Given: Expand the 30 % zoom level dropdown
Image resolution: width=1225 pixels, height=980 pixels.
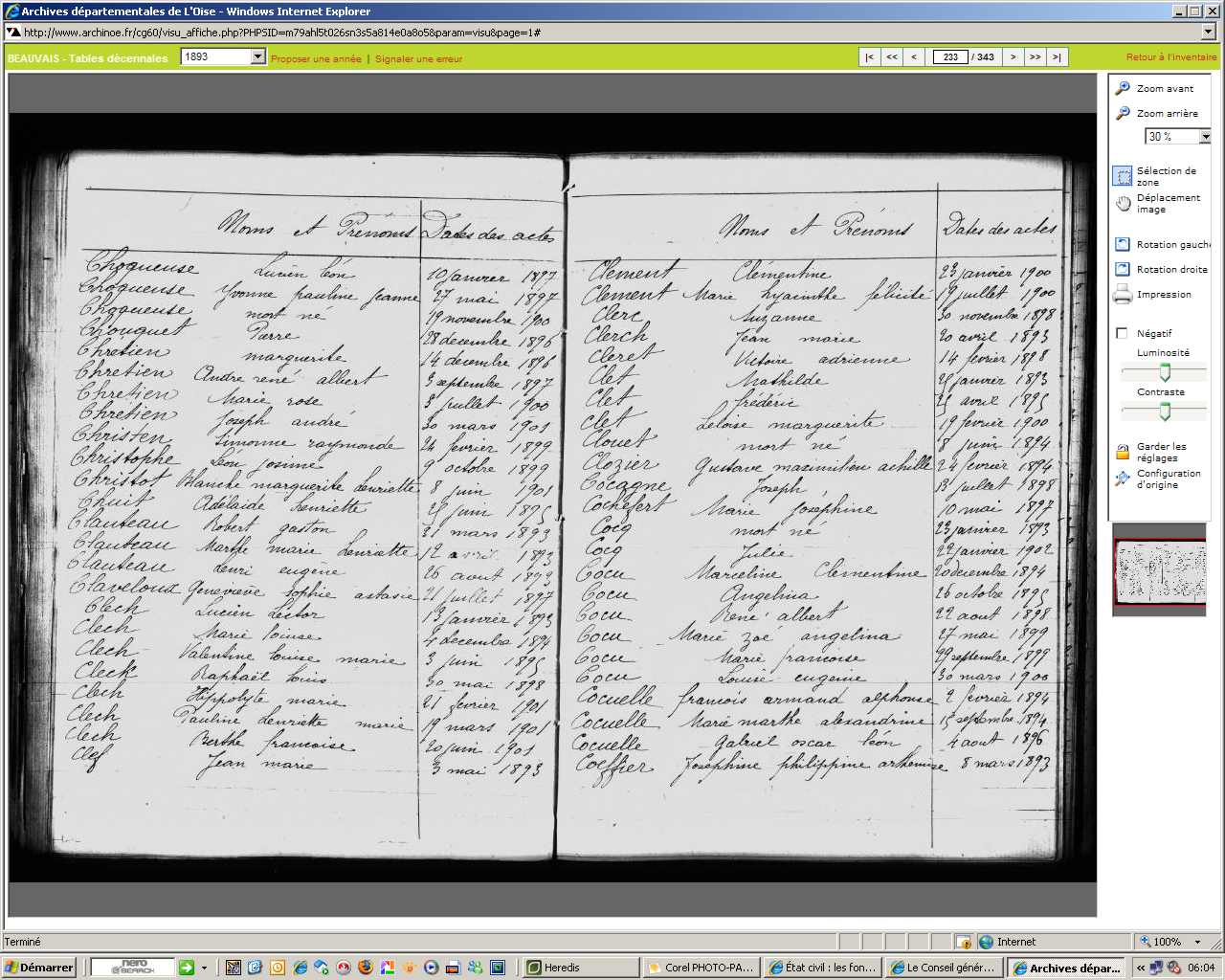Looking at the screenshot, I should click(1204, 137).
